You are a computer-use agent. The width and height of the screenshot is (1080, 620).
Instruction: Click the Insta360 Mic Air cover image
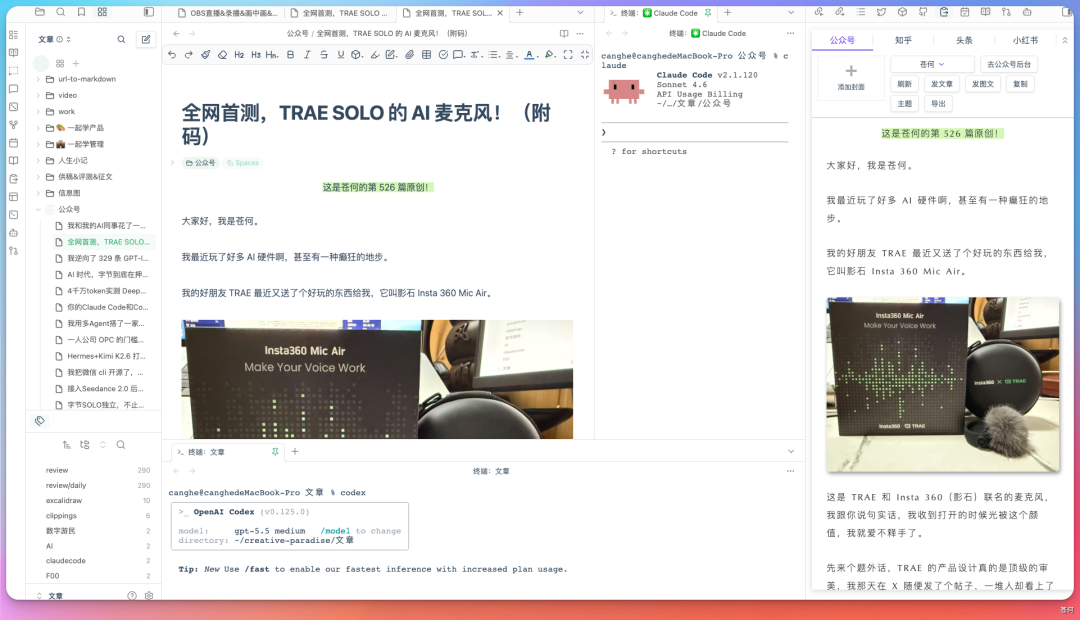click(941, 385)
